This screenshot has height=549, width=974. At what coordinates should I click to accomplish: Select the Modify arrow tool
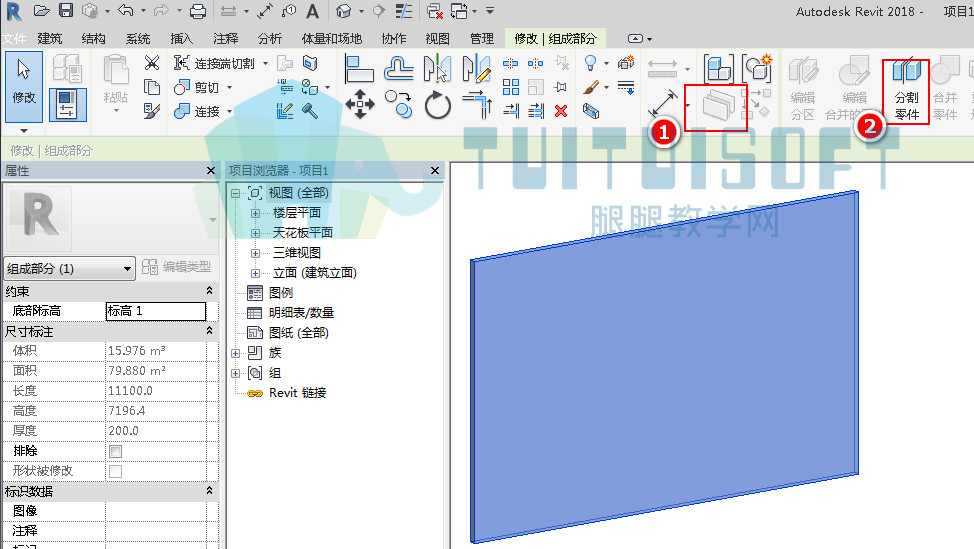coord(24,86)
